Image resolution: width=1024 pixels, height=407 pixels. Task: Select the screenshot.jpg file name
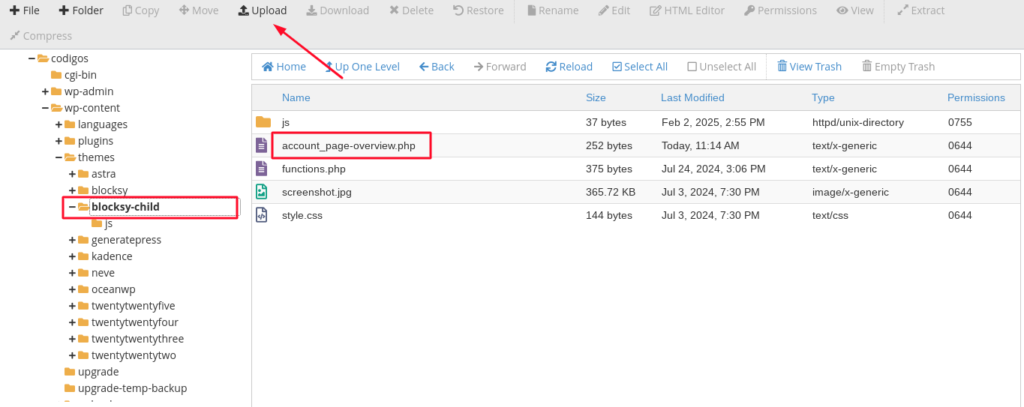tap(317, 192)
